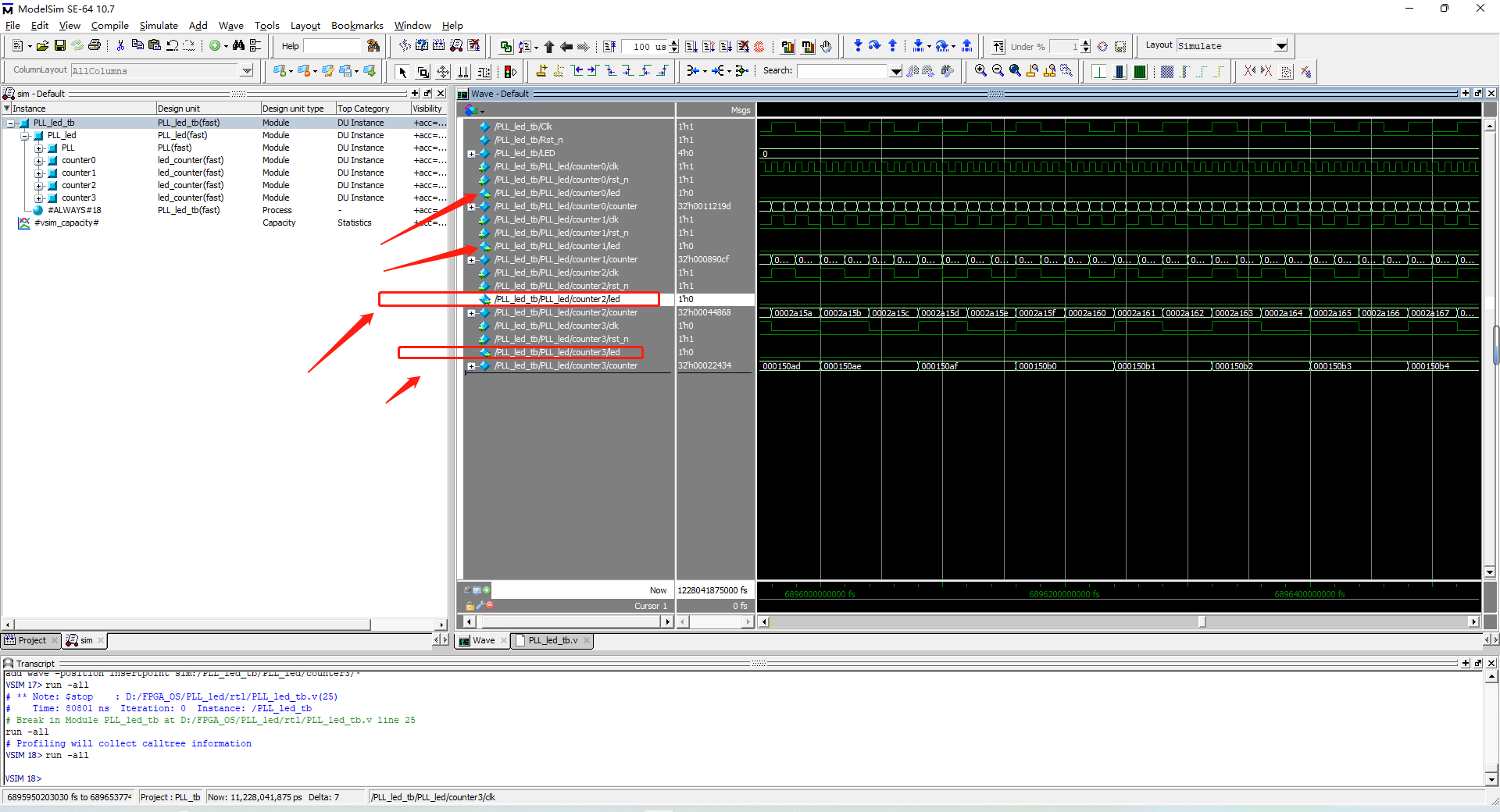The width and height of the screenshot is (1500, 812).
Task: Click the Transcript VSIM 18> prompt line
Action: [x=23, y=778]
